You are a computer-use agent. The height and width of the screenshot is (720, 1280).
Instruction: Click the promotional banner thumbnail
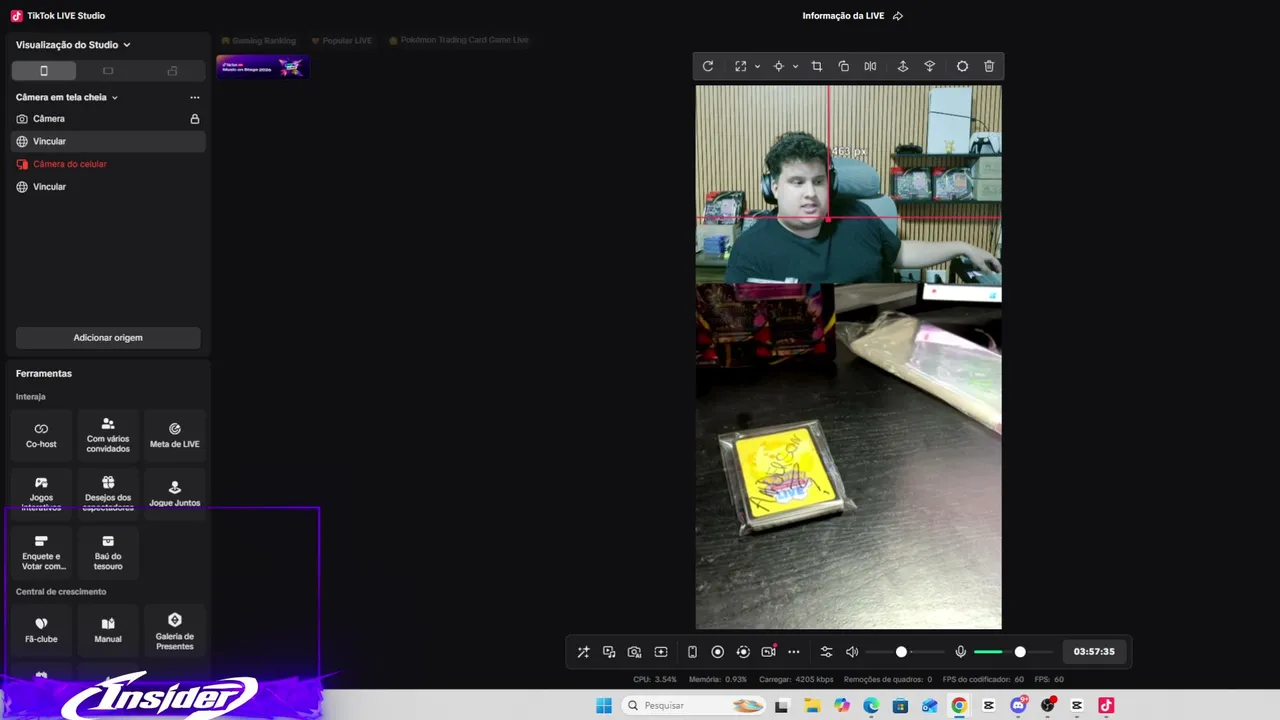pos(263,67)
